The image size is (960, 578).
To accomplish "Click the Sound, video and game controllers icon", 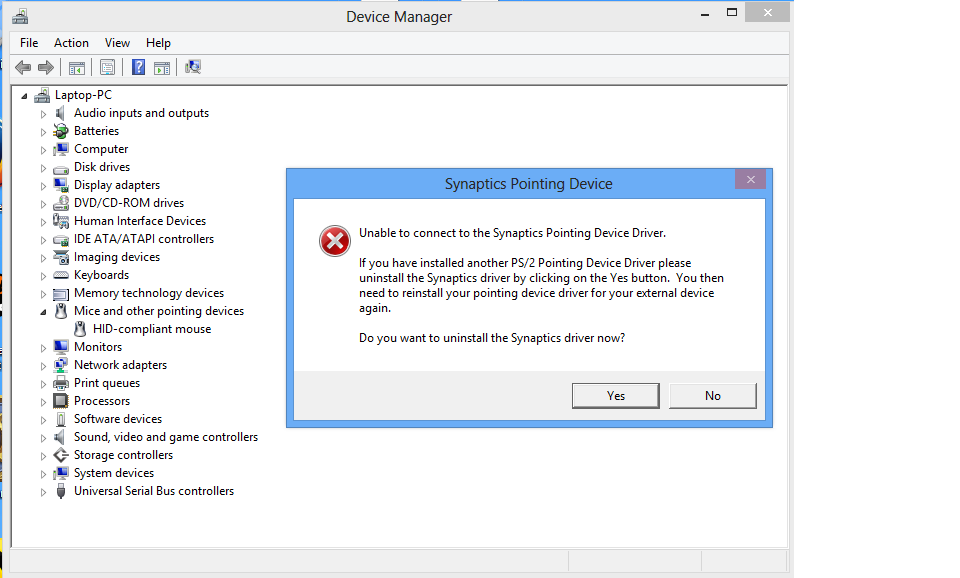I will (60, 437).
